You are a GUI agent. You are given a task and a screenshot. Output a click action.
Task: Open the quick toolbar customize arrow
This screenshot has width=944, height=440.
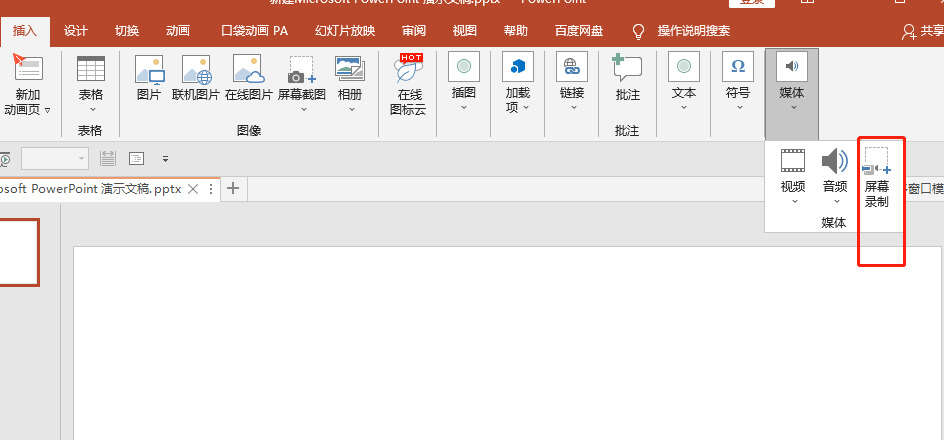click(x=166, y=160)
